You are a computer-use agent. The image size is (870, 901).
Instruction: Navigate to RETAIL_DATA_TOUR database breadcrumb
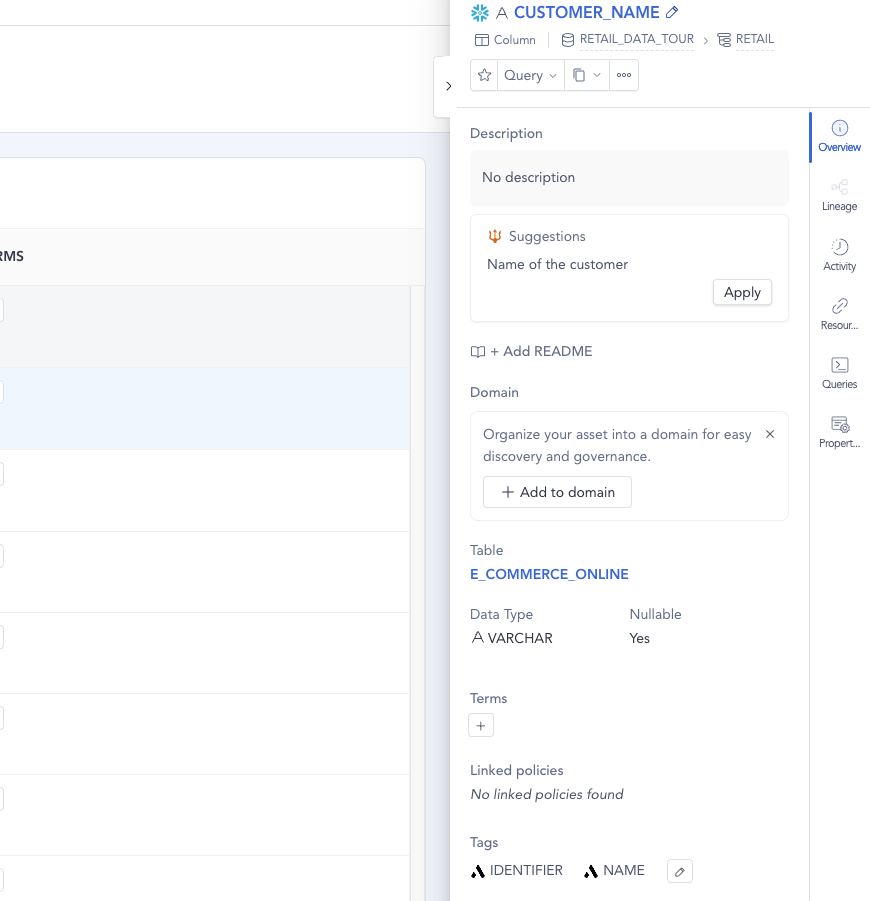coord(636,40)
